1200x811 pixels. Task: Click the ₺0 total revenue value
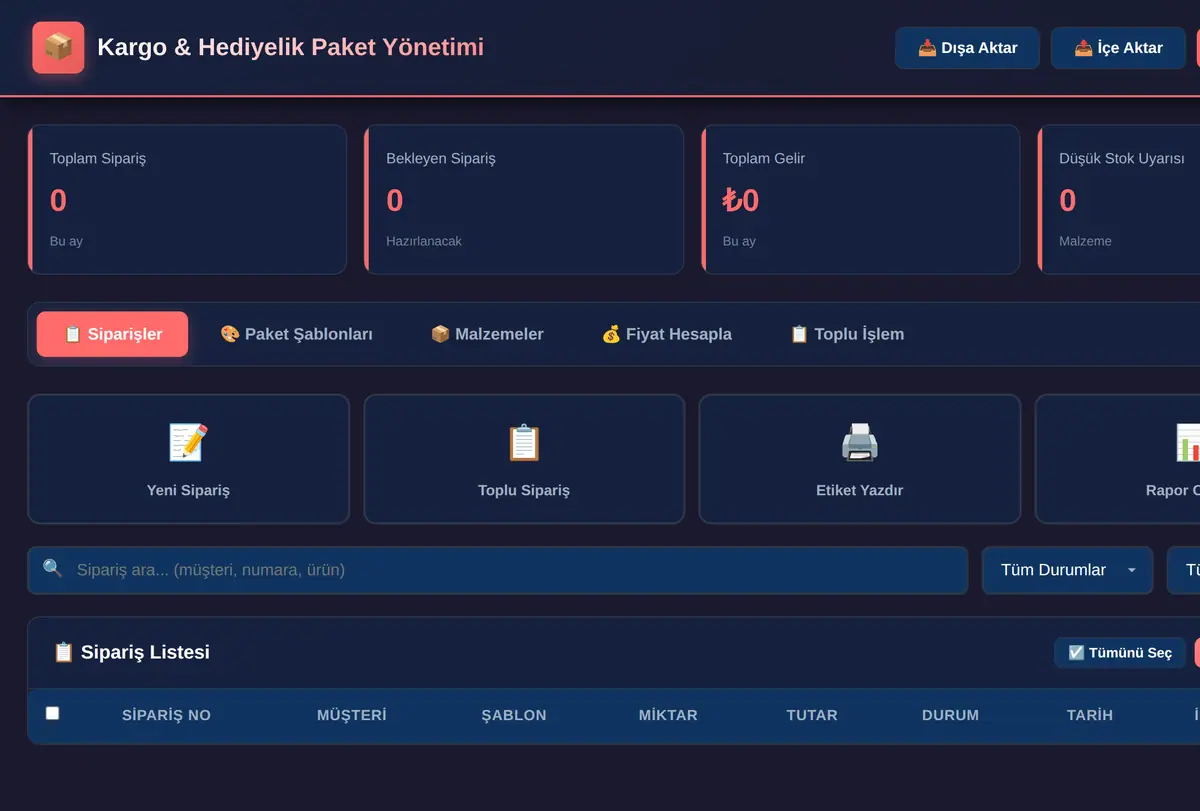(x=741, y=201)
